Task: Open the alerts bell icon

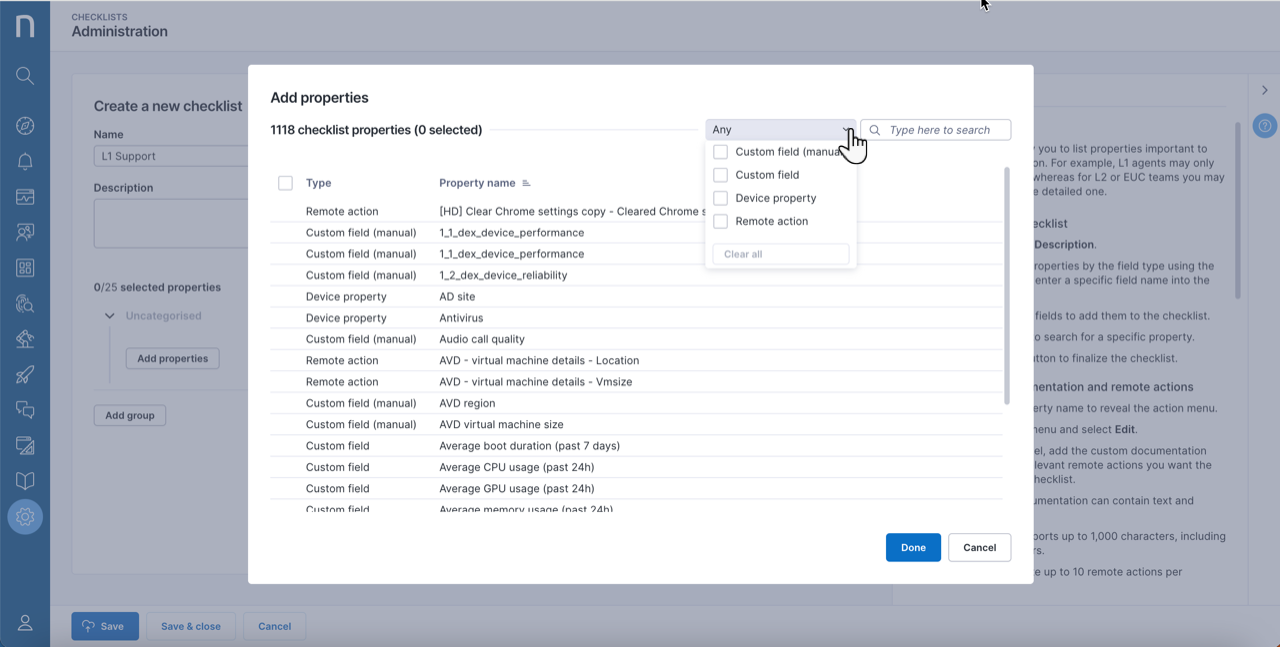Action: (x=25, y=162)
